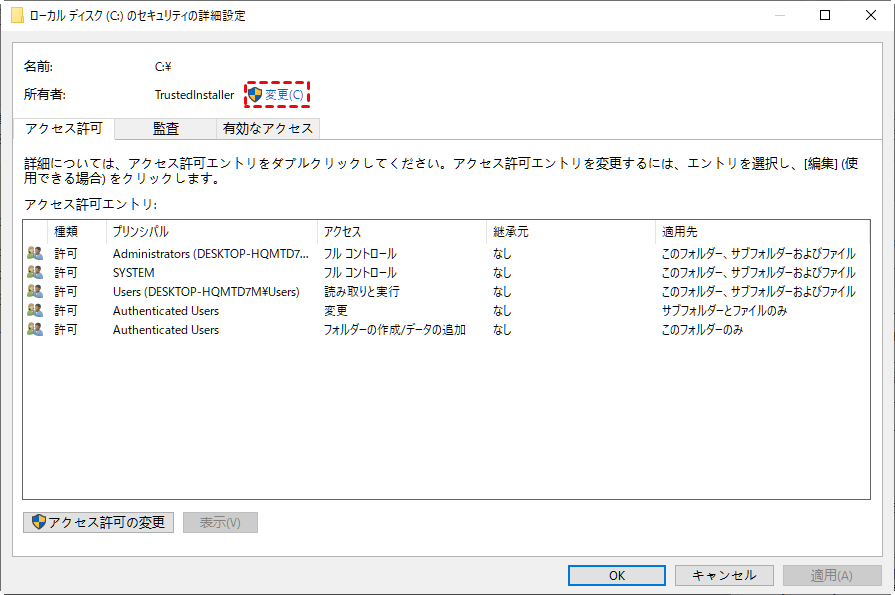The height and width of the screenshot is (595, 895).
Task: Select the Users (DESKTOP-HQMTD7M¥Users) principal
Action: pos(206,292)
